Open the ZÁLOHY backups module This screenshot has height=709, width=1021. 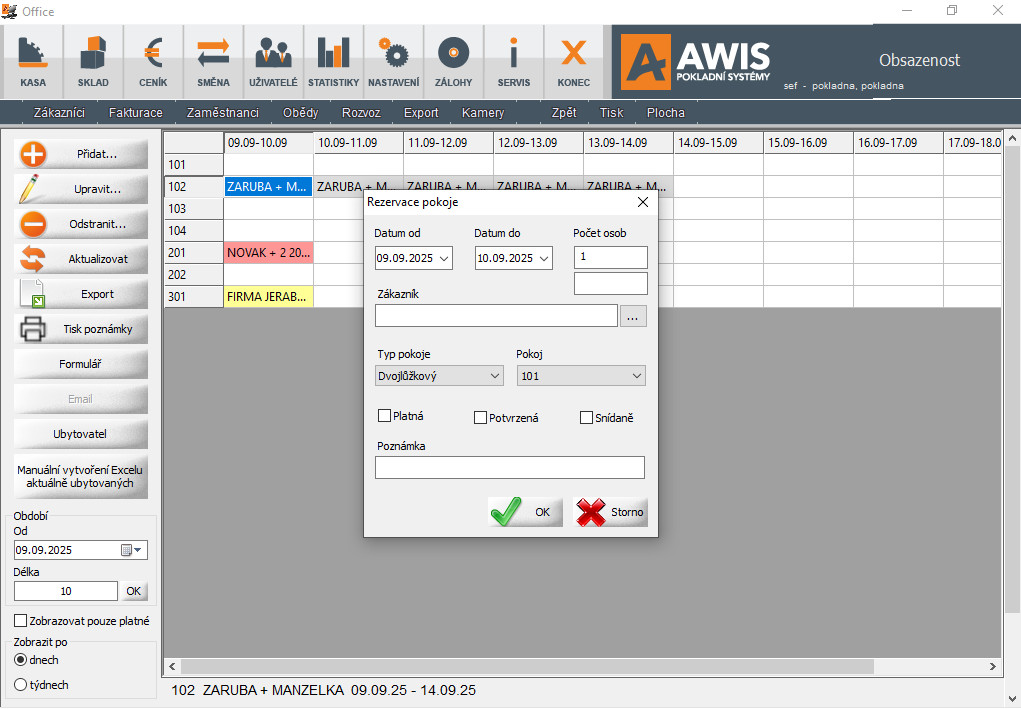pos(453,62)
